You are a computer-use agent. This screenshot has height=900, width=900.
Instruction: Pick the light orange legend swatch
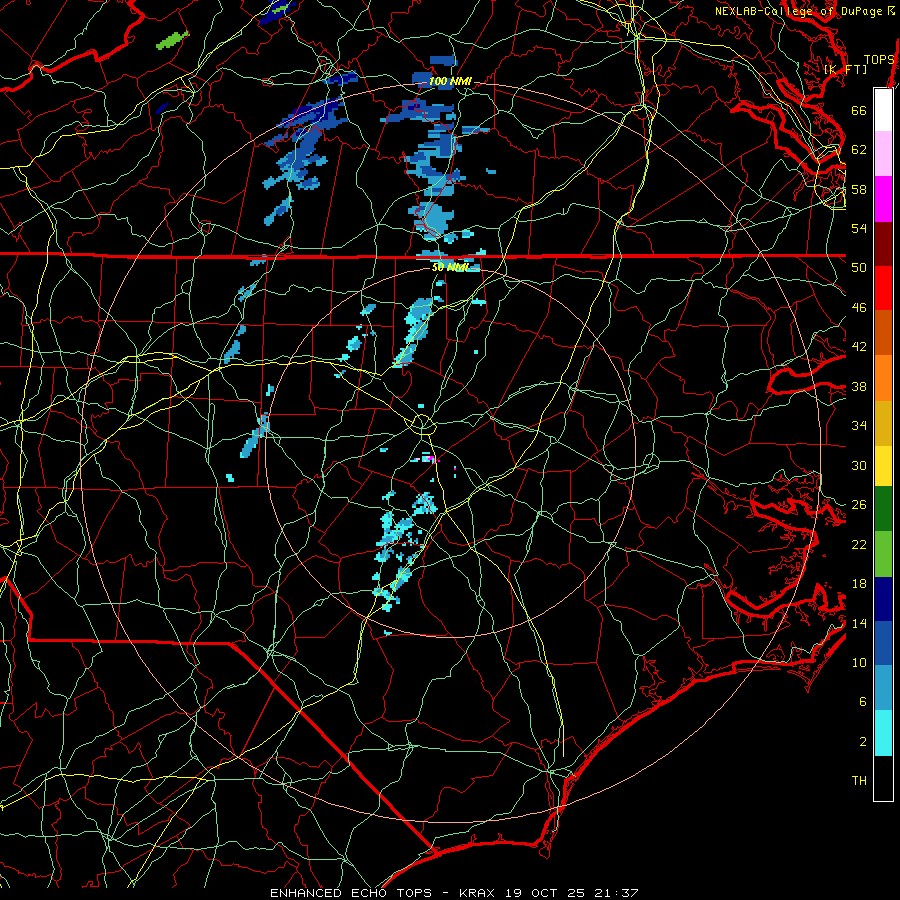point(883,378)
